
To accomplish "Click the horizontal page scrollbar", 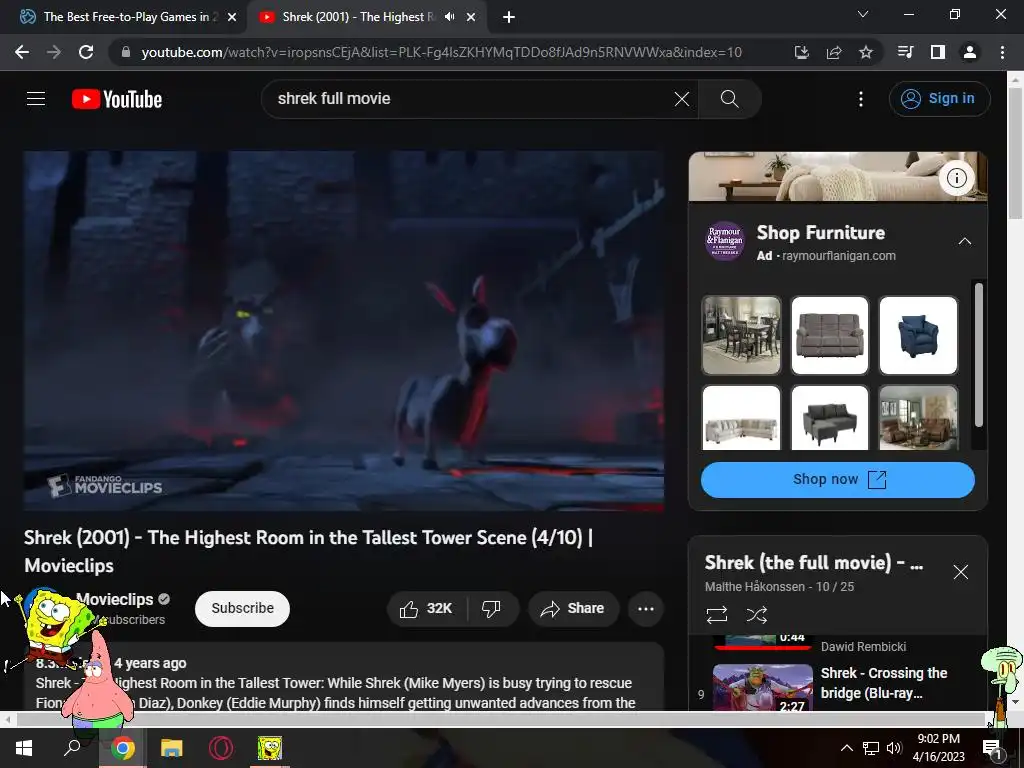I will coord(500,720).
